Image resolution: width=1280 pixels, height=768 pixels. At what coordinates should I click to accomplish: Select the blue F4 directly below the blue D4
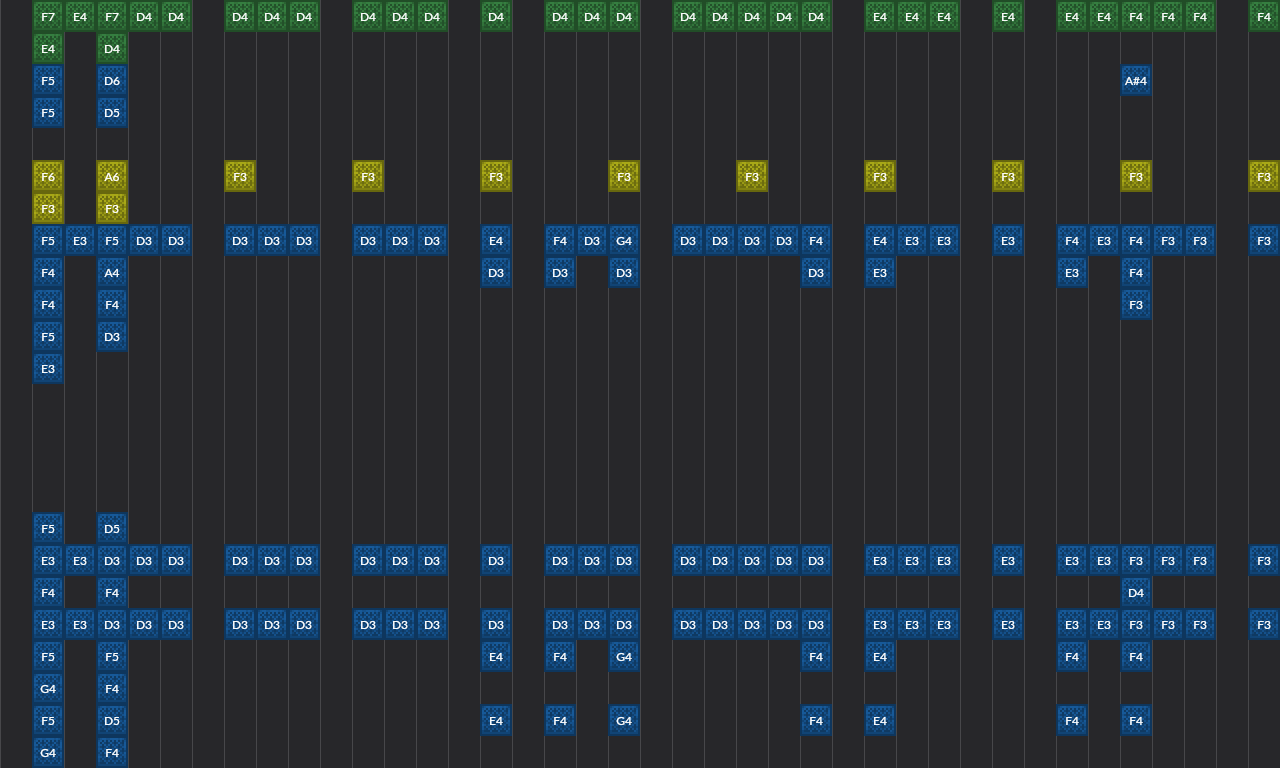click(x=1135, y=657)
